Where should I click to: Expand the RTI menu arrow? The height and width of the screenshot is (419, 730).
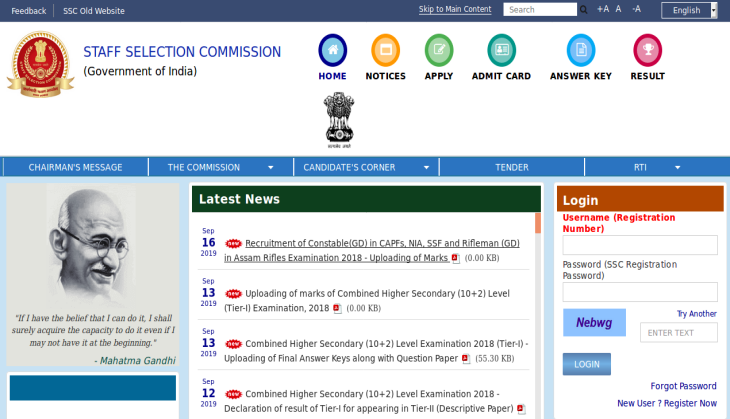click(x=677, y=168)
